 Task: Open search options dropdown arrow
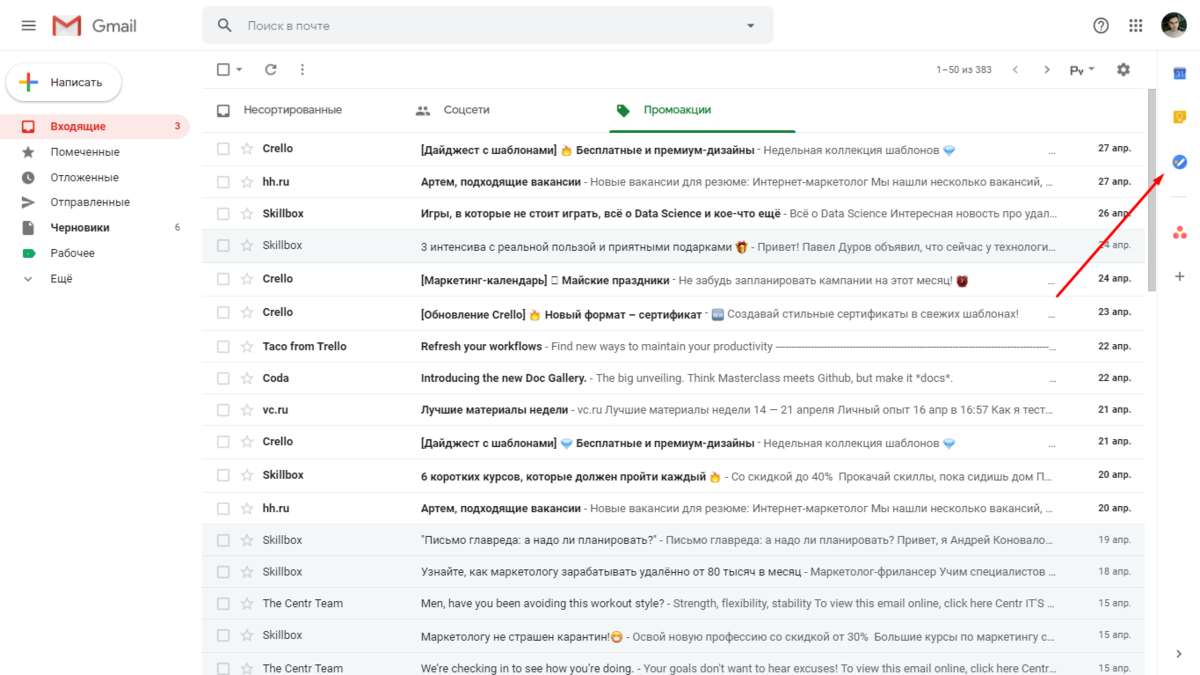(751, 25)
